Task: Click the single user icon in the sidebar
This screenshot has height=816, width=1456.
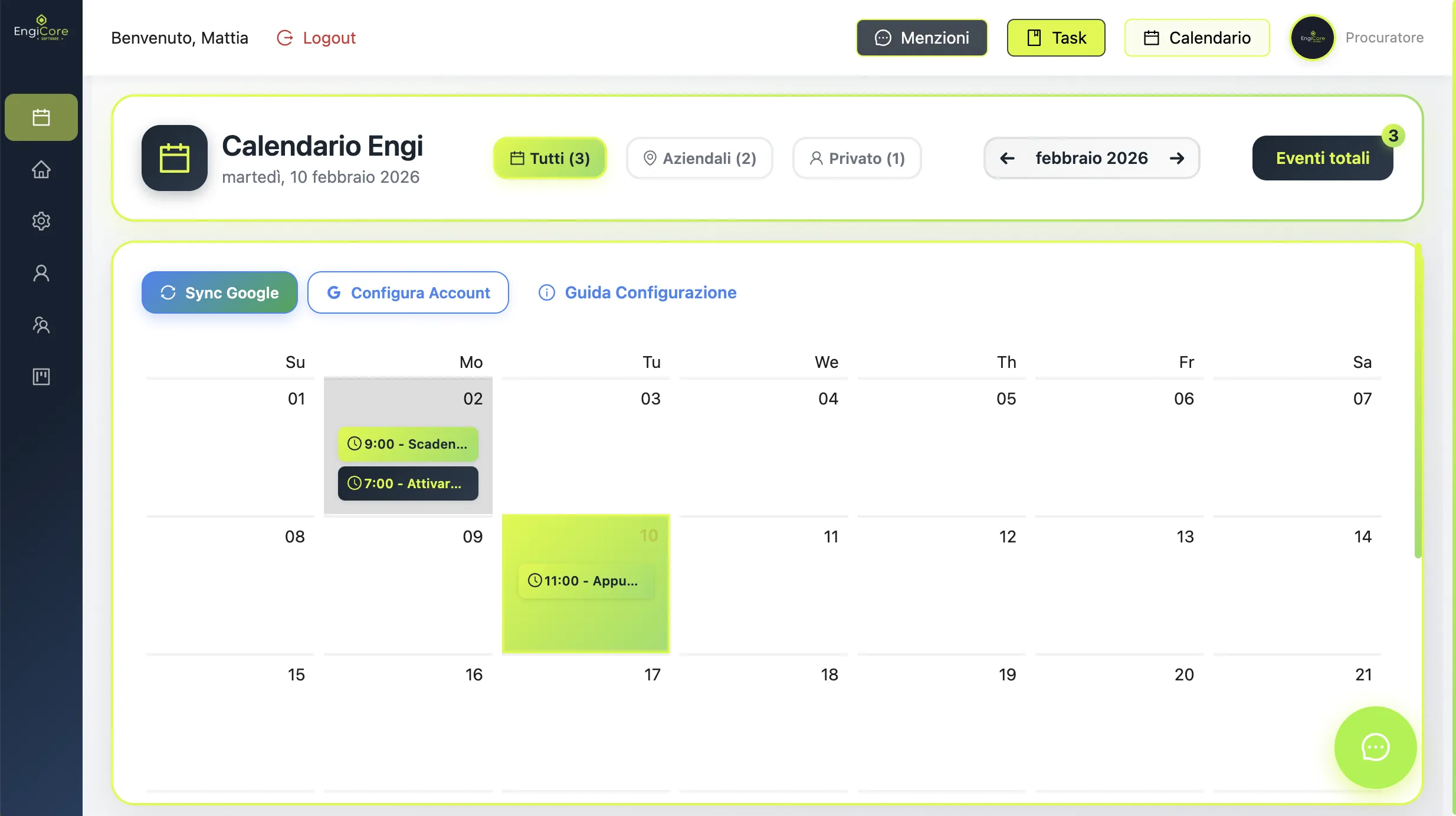Action: (41, 273)
